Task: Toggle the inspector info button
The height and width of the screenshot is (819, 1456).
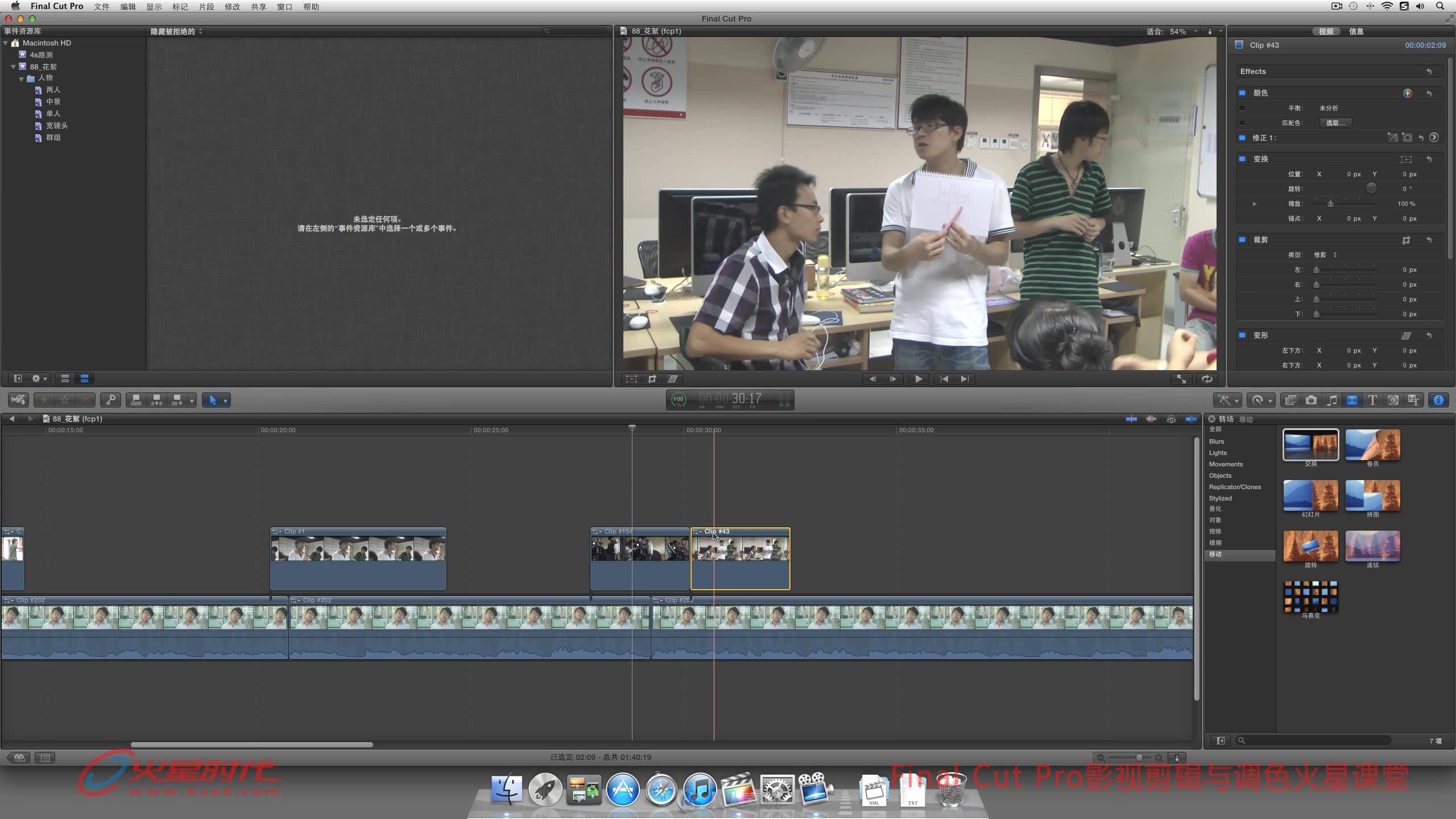Action: click(1438, 400)
